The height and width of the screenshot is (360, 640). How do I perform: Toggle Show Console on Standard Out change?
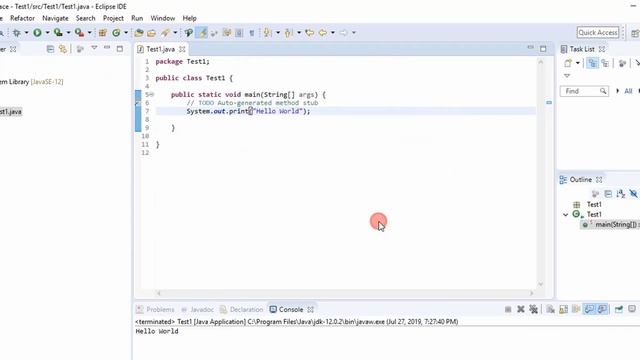click(589, 309)
